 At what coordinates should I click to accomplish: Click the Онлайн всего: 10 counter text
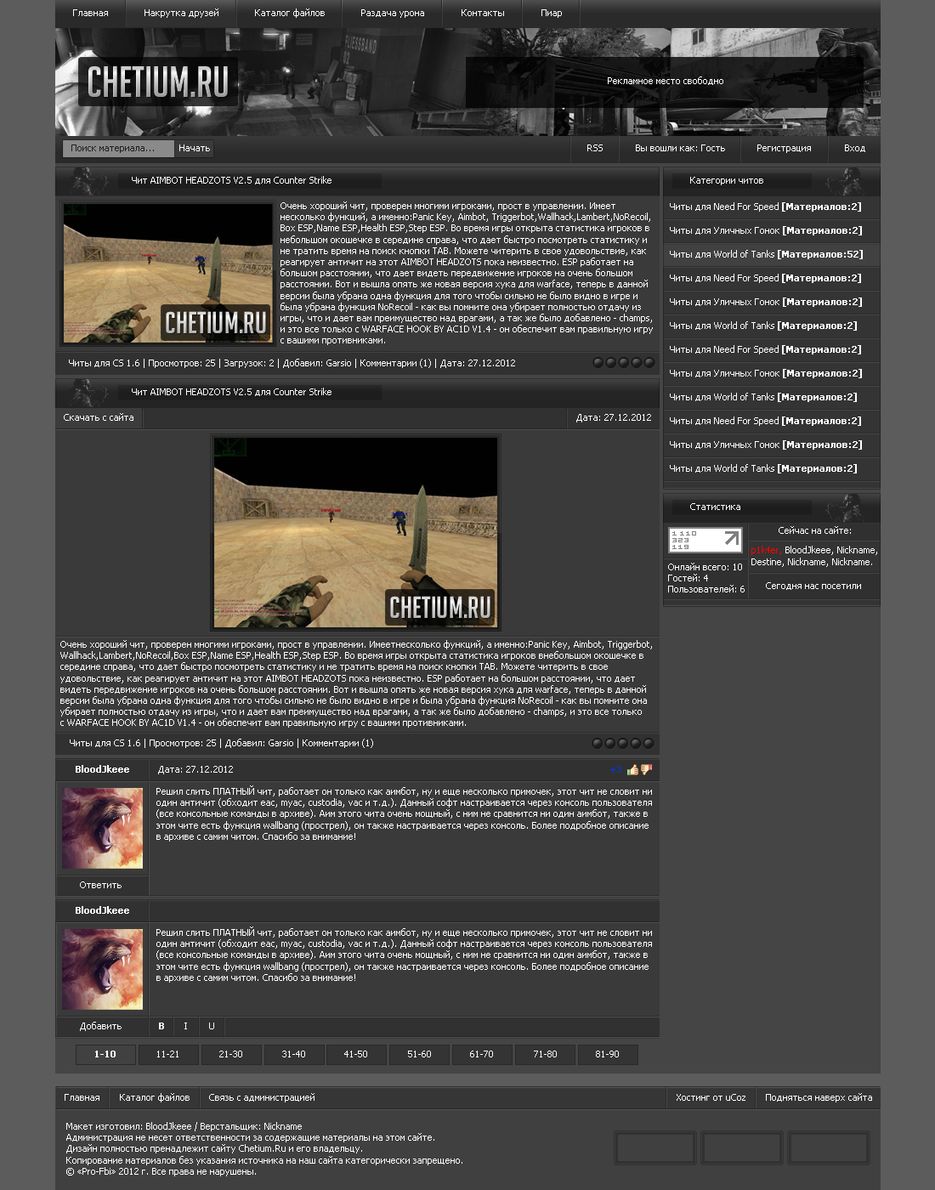pos(705,567)
